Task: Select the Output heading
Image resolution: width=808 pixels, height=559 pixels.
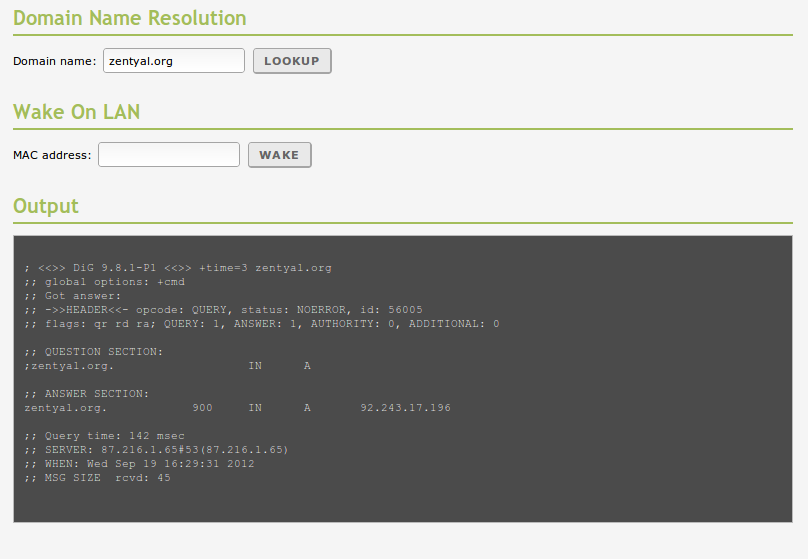Action: [46, 206]
